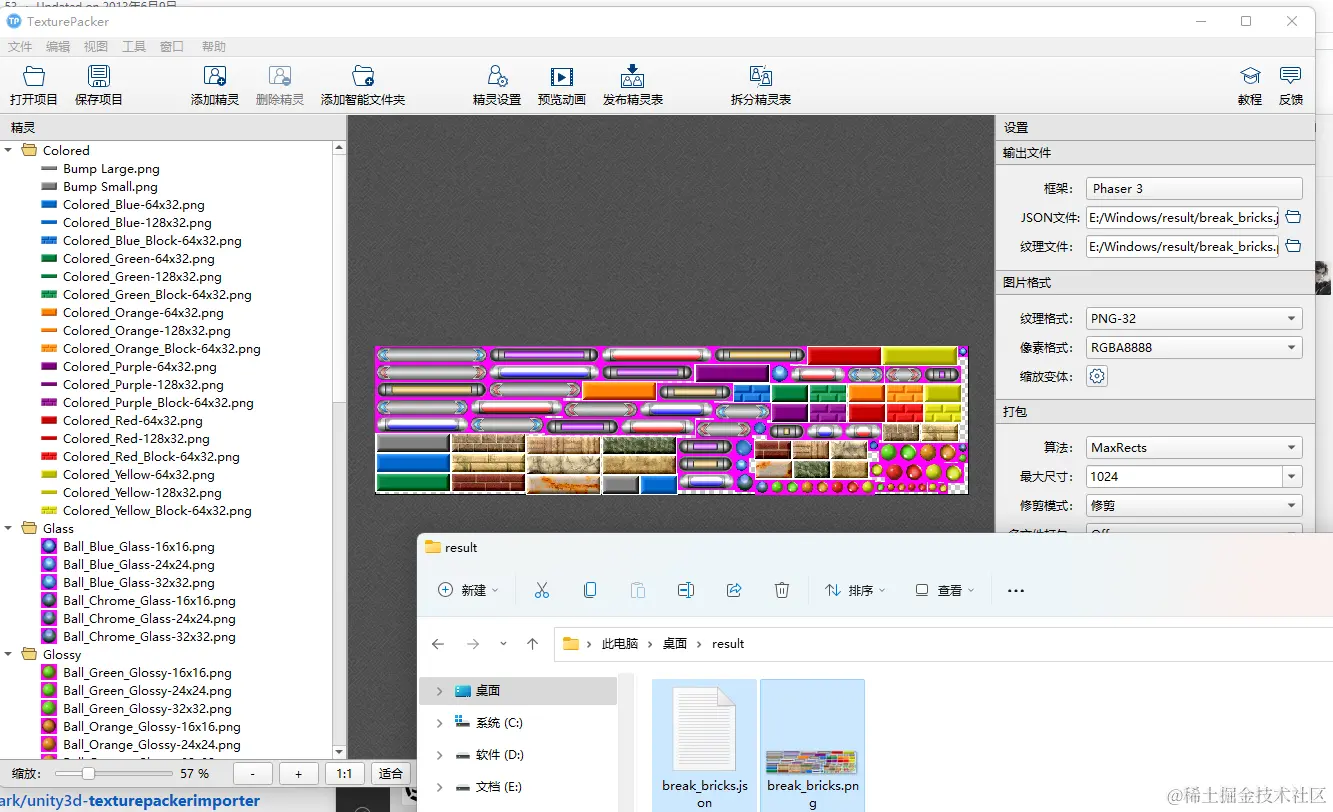Open 缩放变体 gear settings
This screenshot has height=812, width=1333.
(x=1097, y=376)
